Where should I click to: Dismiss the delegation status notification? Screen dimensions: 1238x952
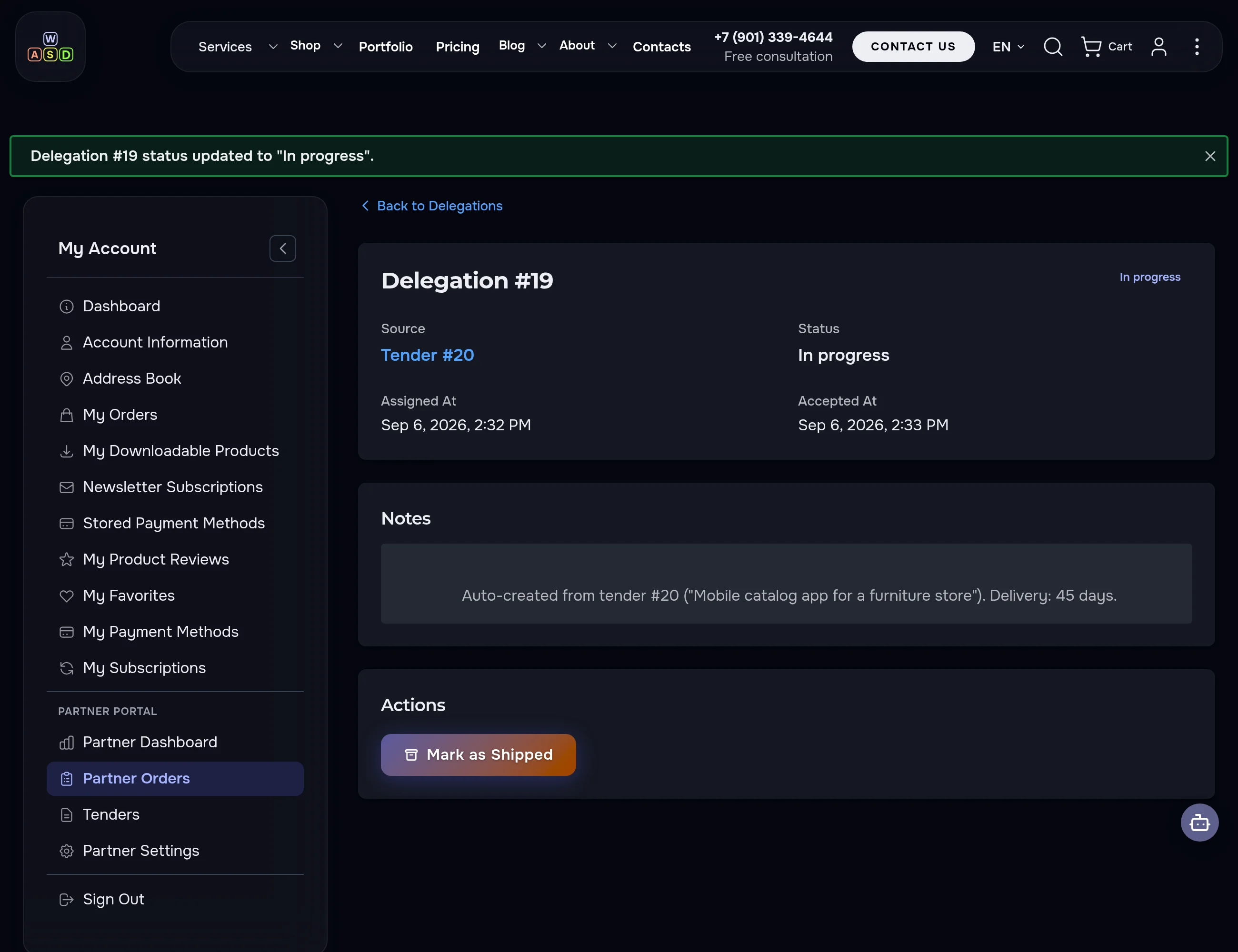pos(1209,156)
